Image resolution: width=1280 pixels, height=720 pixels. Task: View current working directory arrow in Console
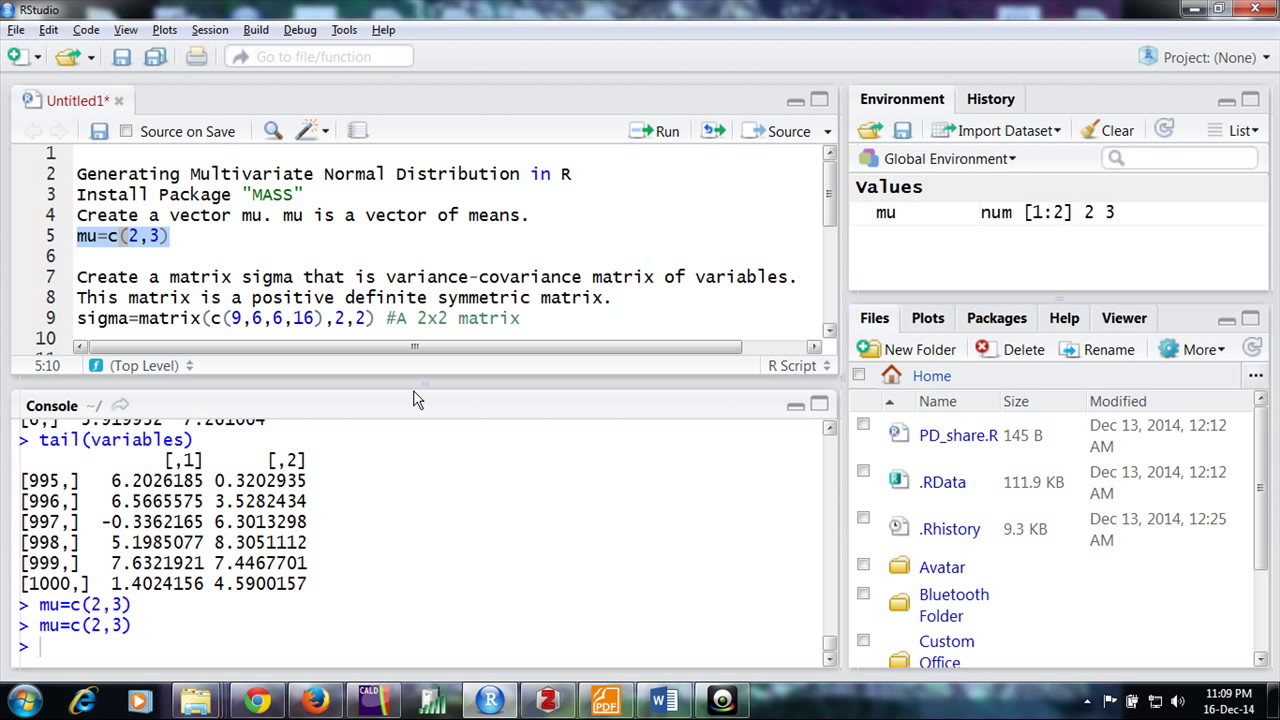[120, 405]
